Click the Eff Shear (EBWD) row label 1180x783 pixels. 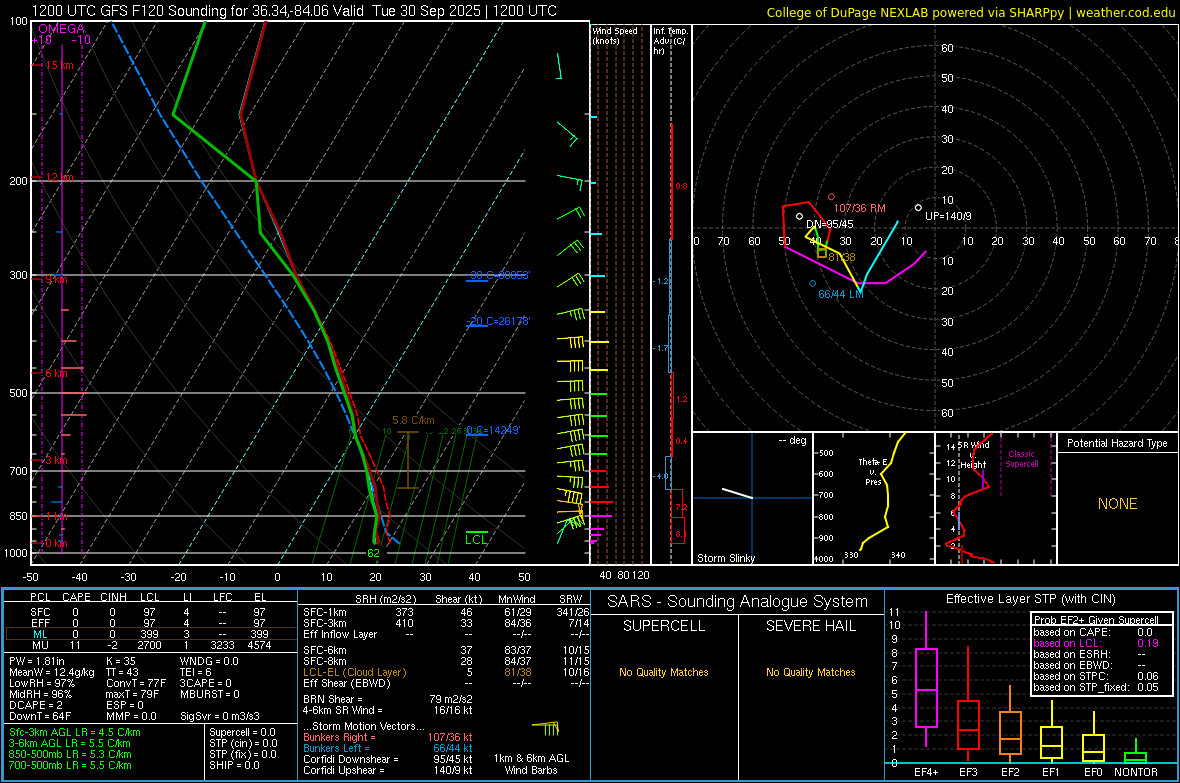point(347,684)
